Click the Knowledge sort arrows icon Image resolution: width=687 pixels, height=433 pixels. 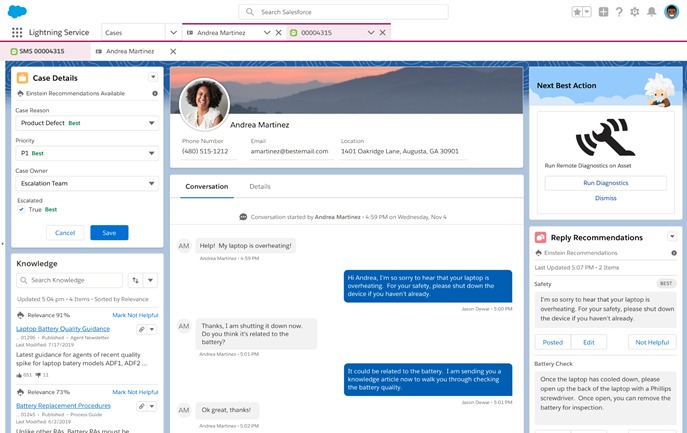[135, 280]
